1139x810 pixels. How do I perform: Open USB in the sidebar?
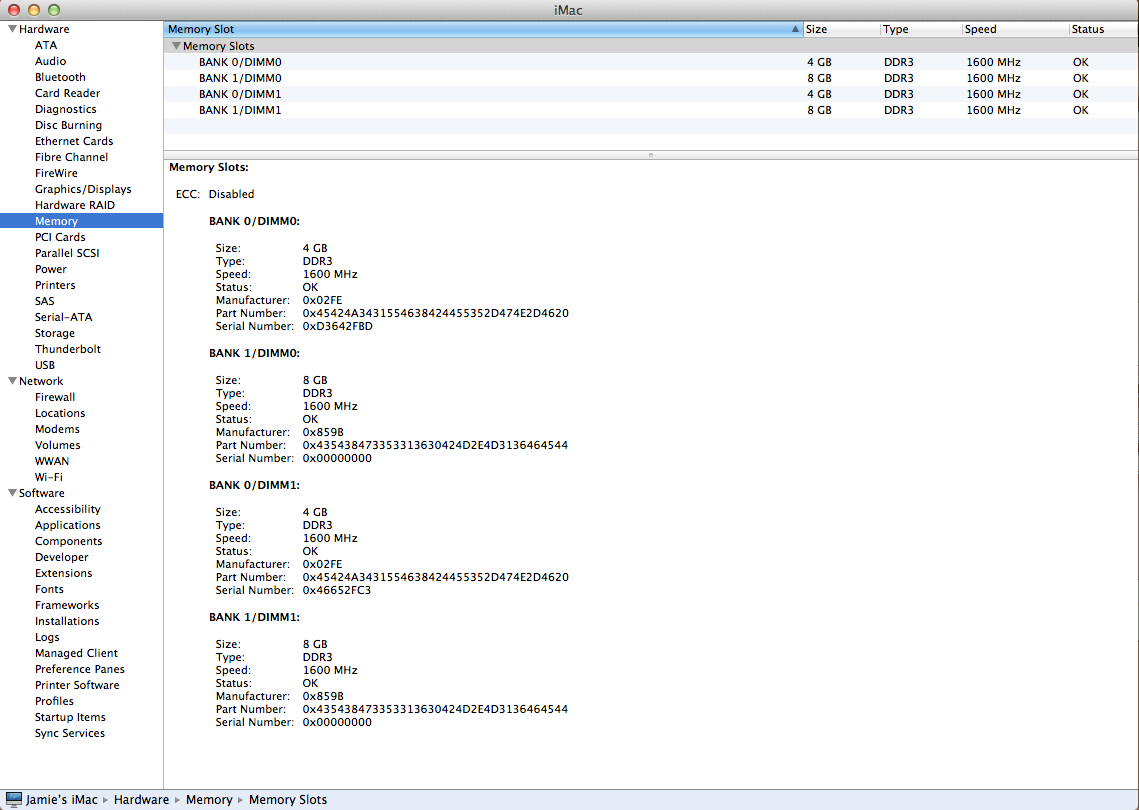point(45,365)
